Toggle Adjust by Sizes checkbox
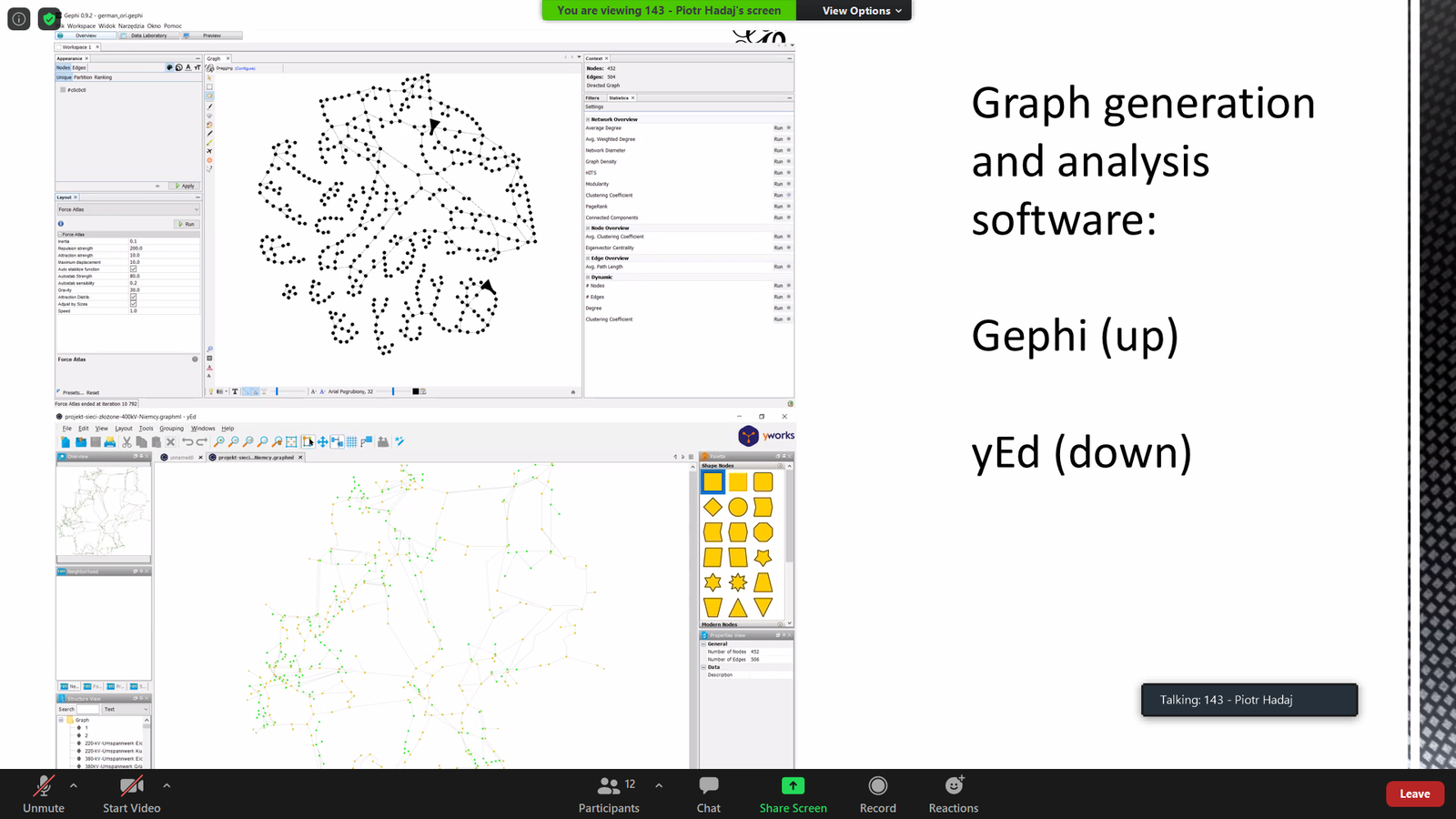The image size is (1456, 819). coord(133,304)
